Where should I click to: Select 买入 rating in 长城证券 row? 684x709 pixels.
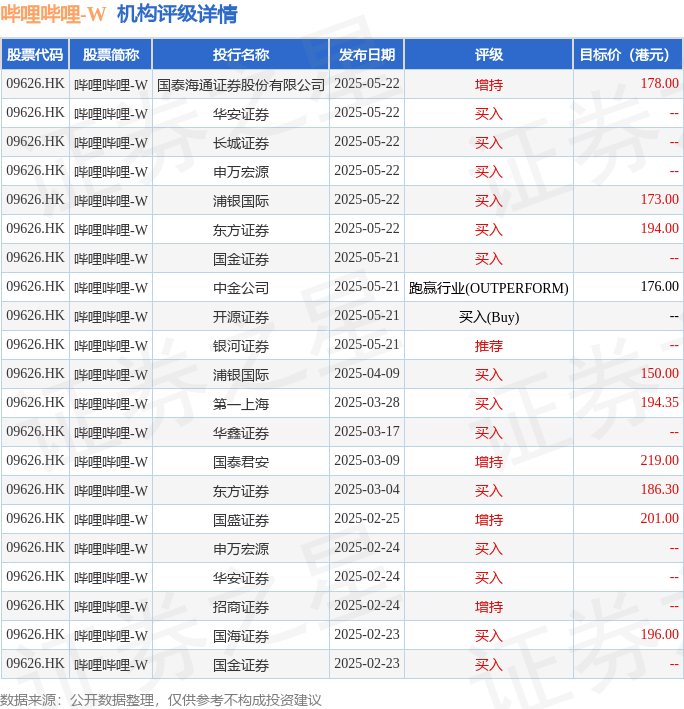pos(489,142)
